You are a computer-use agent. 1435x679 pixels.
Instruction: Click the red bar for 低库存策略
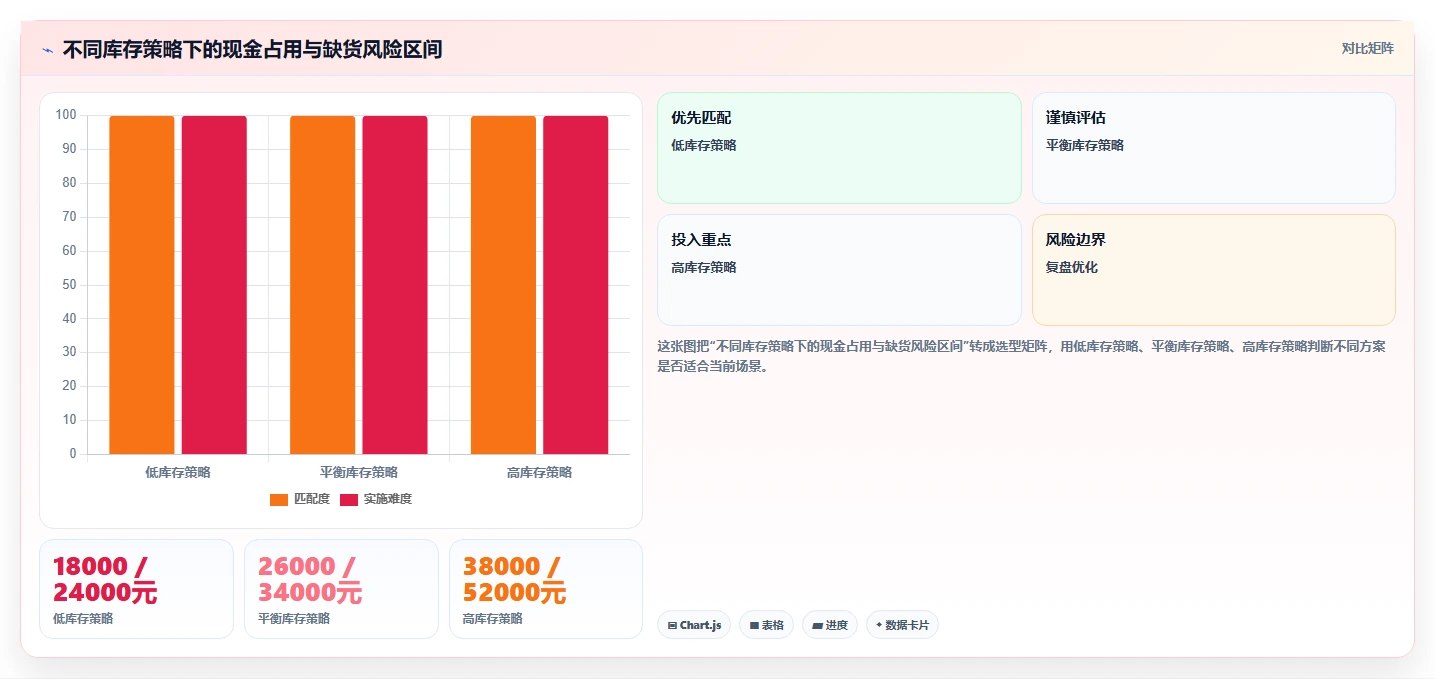214,285
